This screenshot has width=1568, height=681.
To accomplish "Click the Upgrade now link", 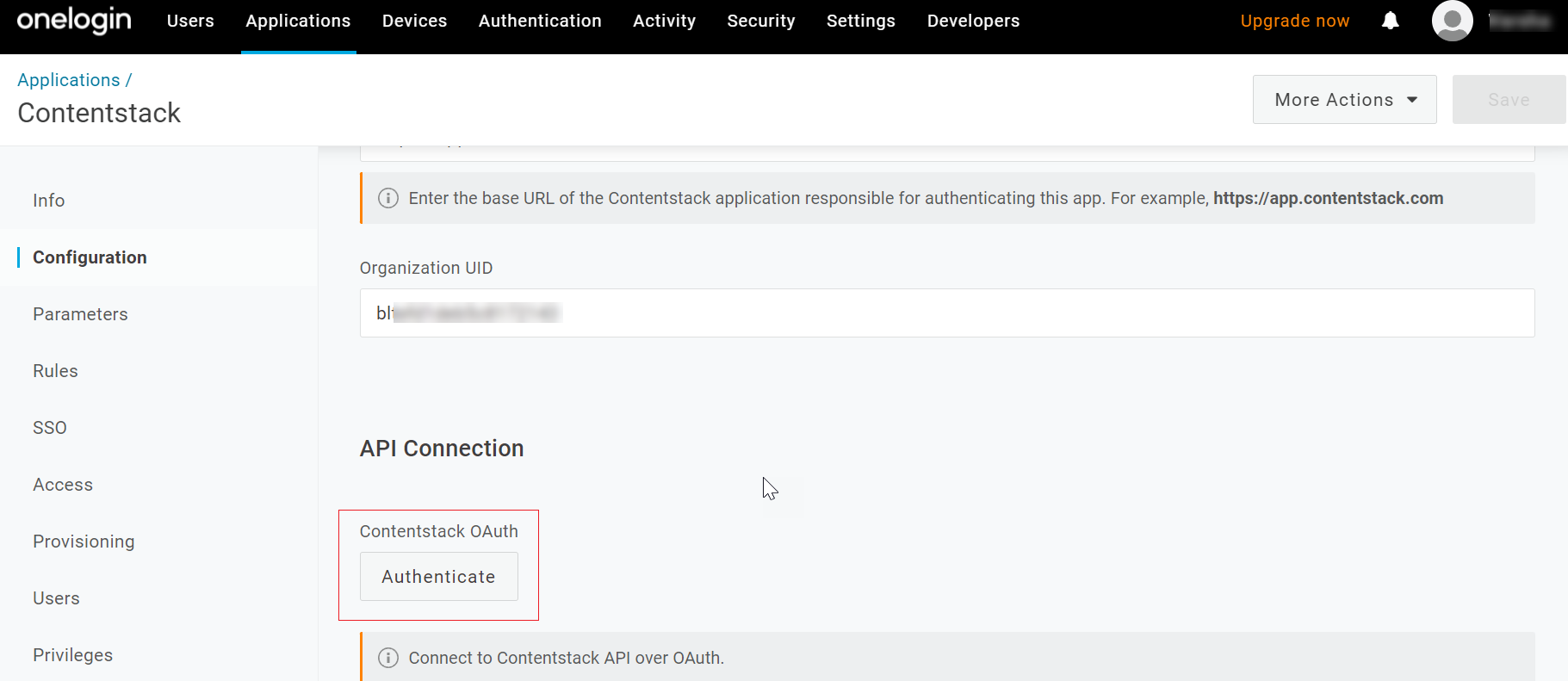I will [1295, 21].
